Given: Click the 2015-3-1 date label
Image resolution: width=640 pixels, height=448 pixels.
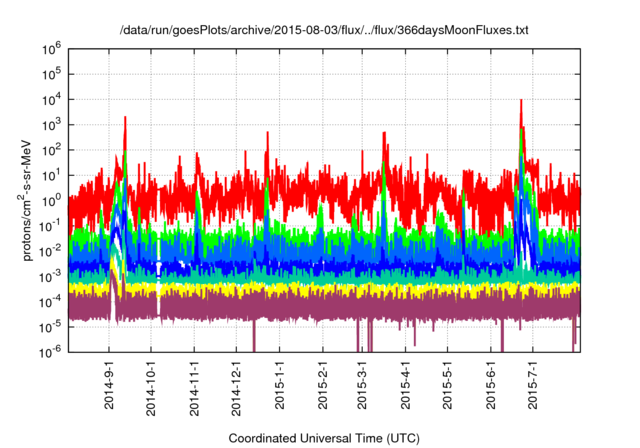Looking at the screenshot, I should coord(362,384).
